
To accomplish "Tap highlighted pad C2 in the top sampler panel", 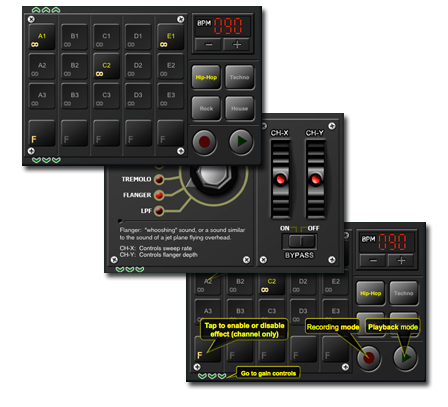I will [x=106, y=67].
